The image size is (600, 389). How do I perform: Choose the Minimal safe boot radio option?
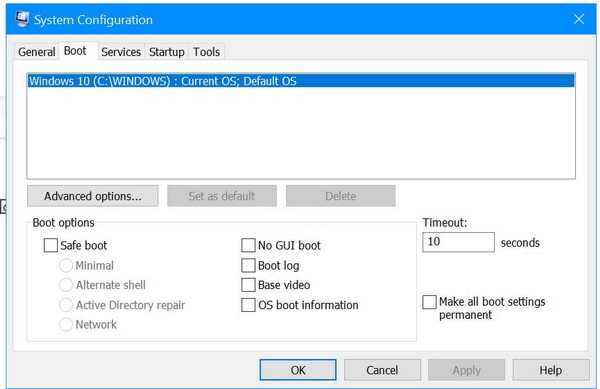coord(66,265)
